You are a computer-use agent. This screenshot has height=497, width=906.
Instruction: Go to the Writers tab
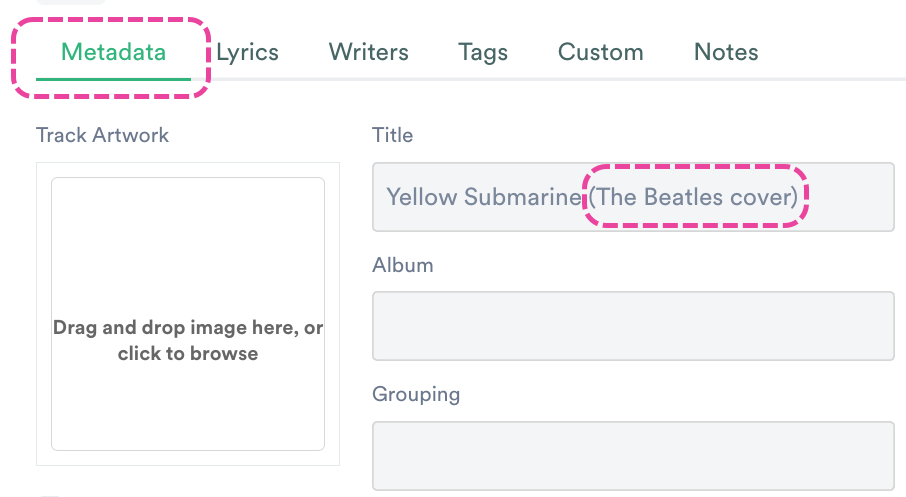[369, 52]
